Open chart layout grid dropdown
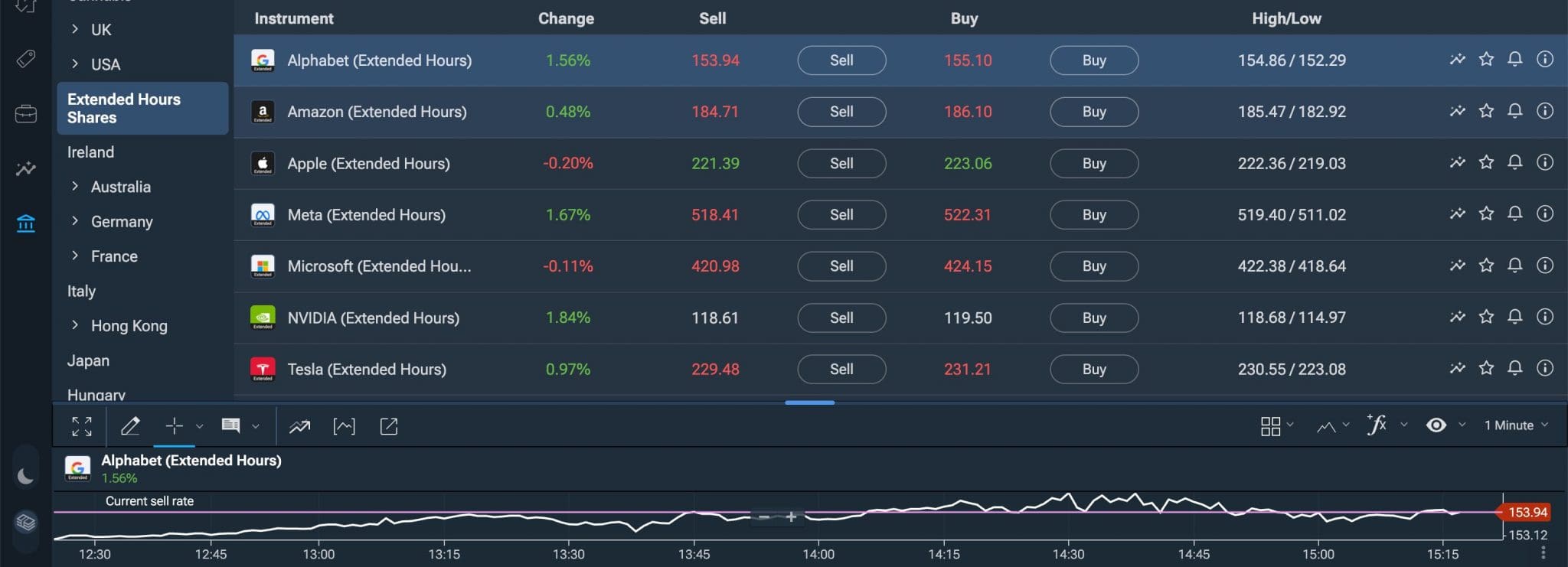Image resolution: width=1568 pixels, height=567 pixels. [x=1276, y=426]
